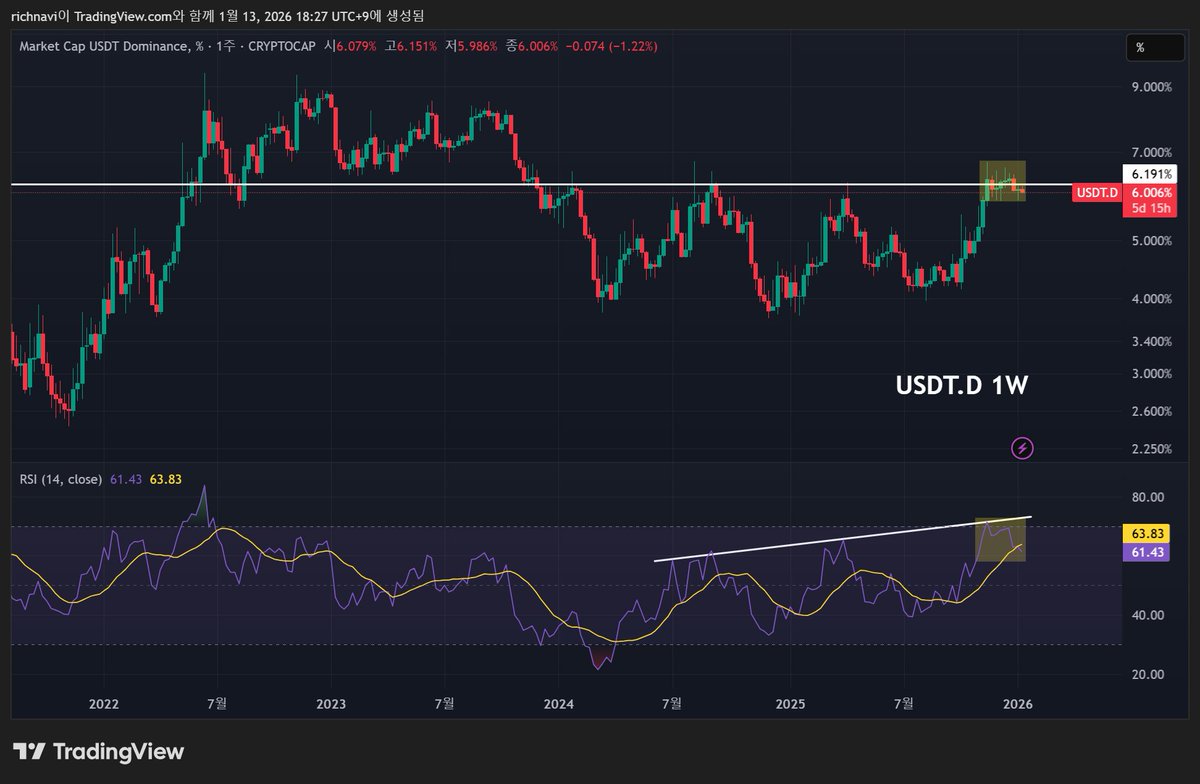Click the 2.250% price axis label
Viewport: 1200px width, 784px height.
1150,449
